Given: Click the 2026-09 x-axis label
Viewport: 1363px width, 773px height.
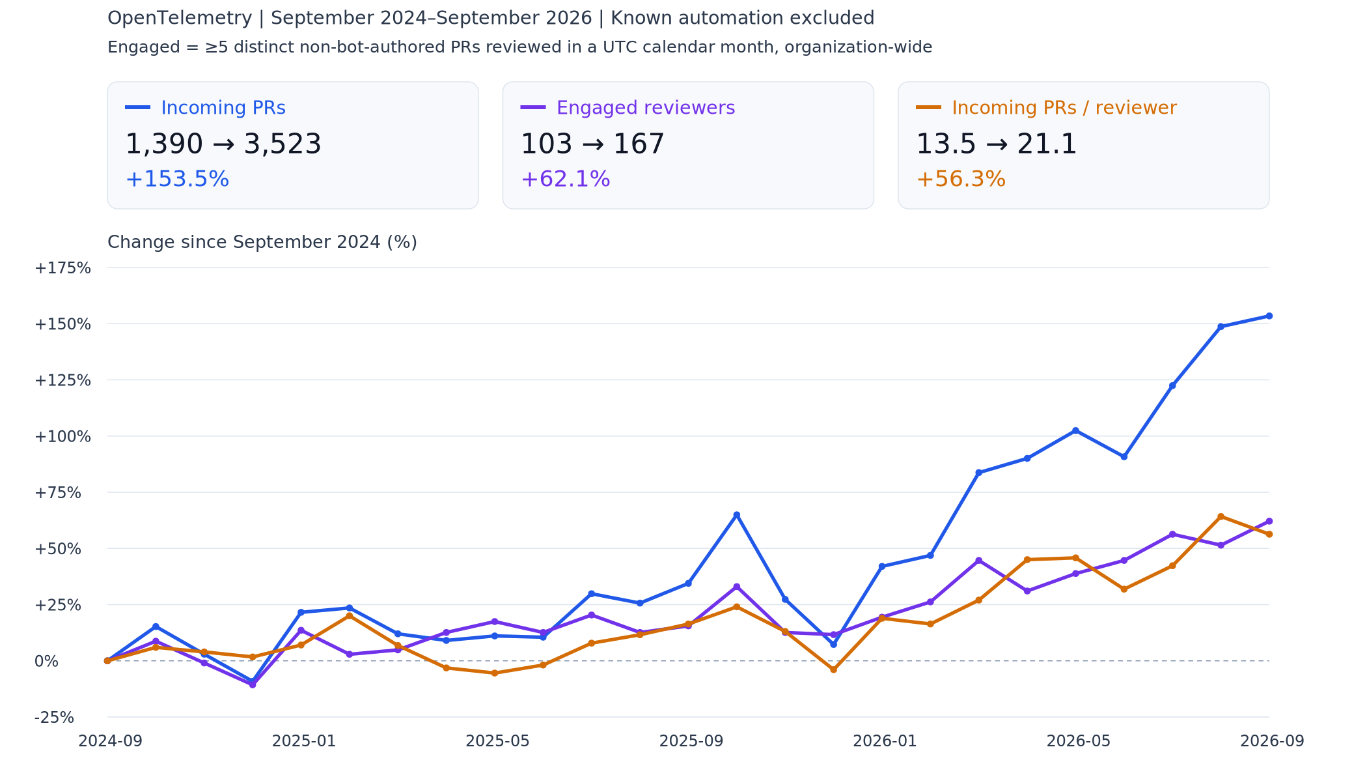Looking at the screenshot, I should [1272, 741].
